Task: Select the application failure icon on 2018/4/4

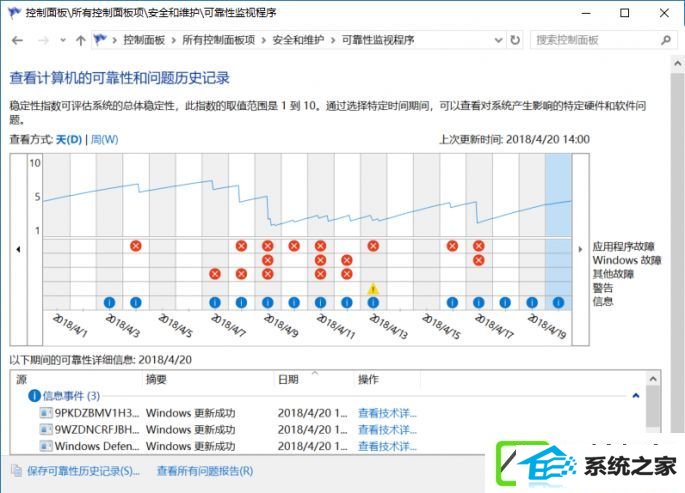Action: (x=136, y=246)
